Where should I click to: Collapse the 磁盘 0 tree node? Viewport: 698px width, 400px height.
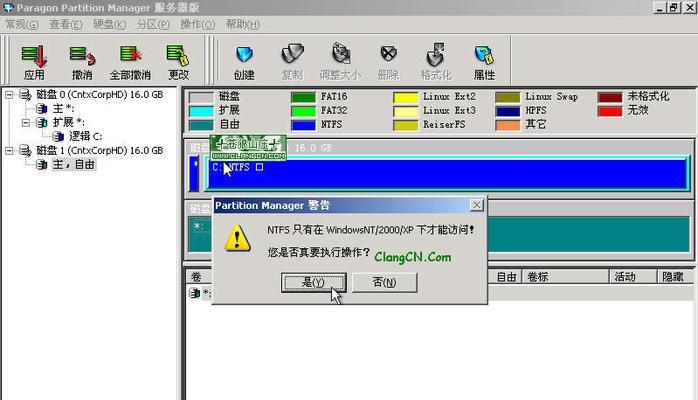[9, 94]
